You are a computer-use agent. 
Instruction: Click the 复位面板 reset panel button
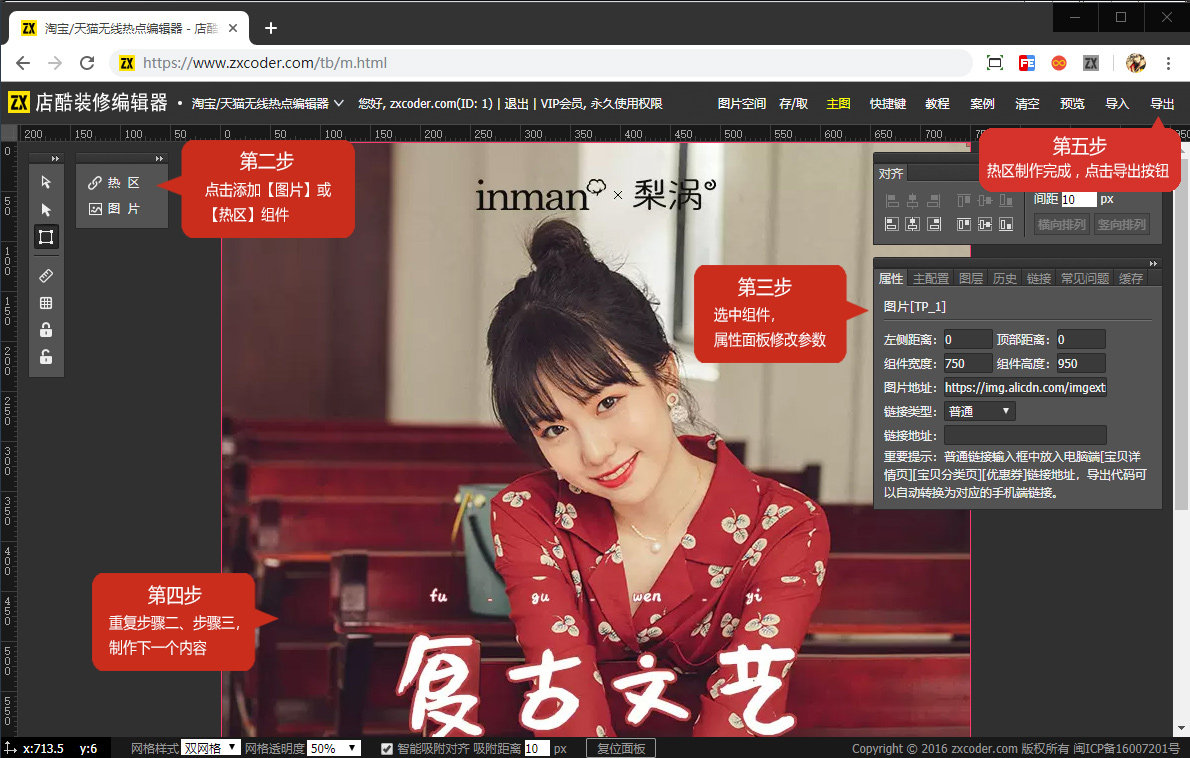(621, 748)
